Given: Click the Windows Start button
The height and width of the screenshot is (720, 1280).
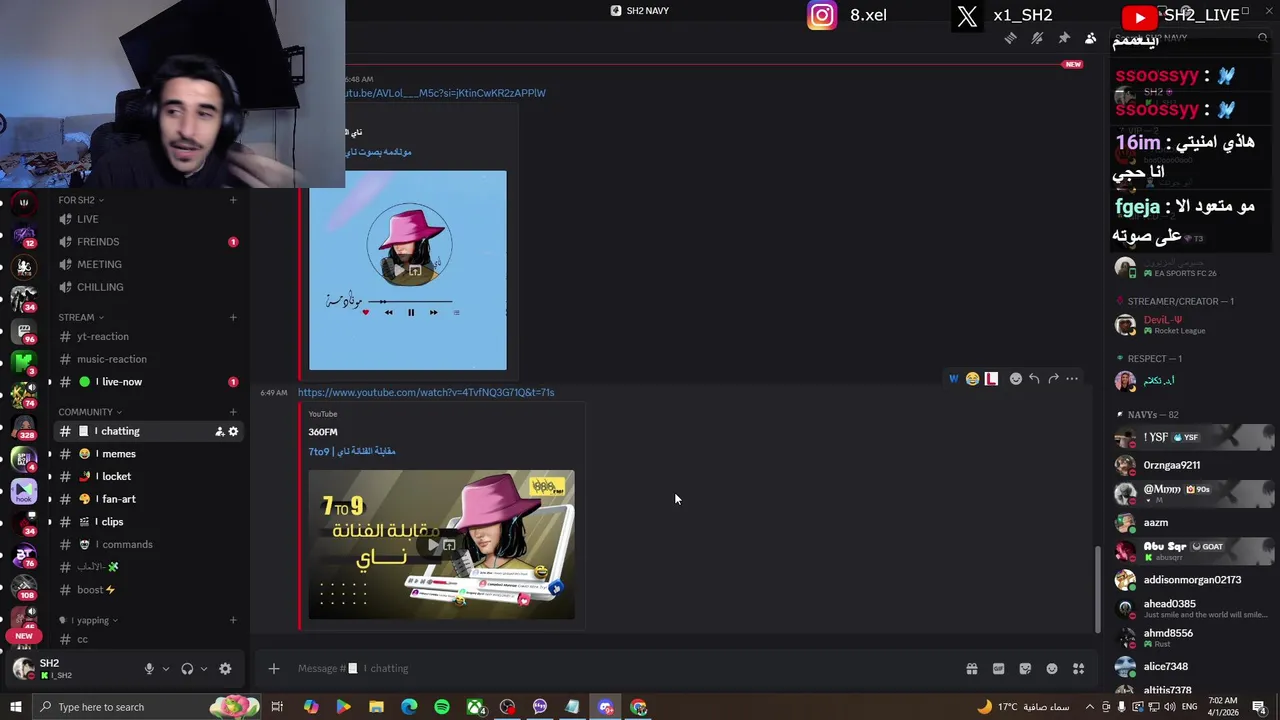Looking at the screenshot, I should [x=15, y=707].
